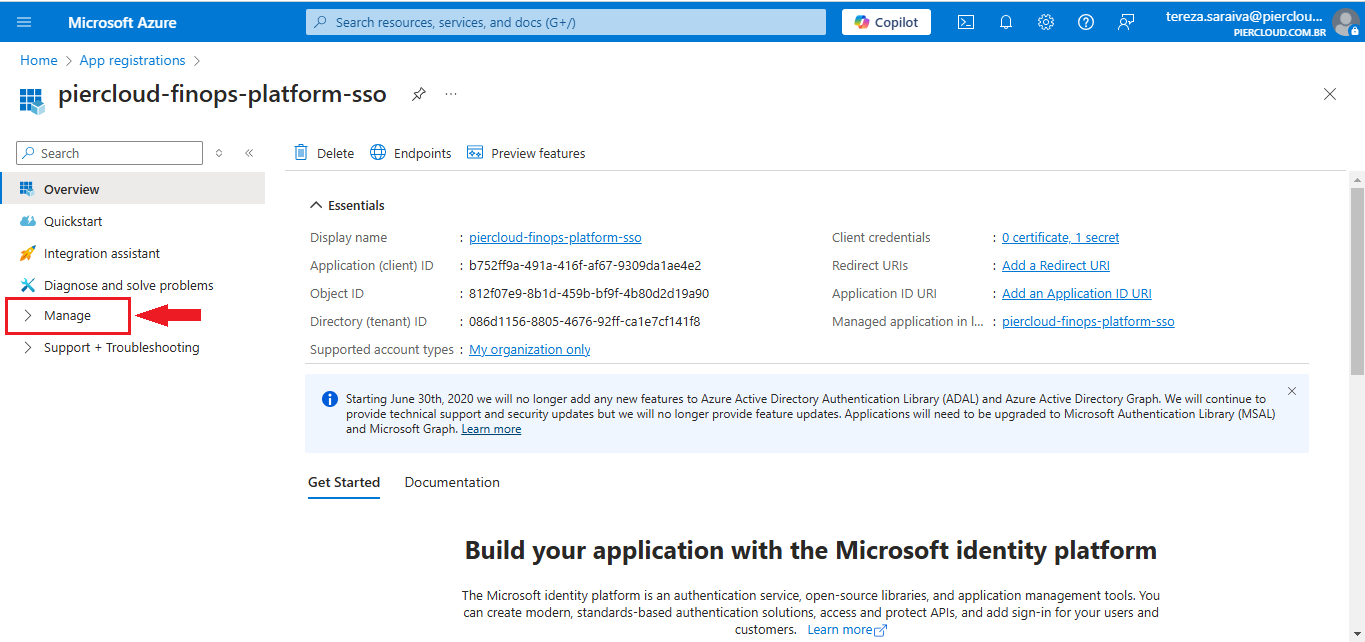Click the global search resources field
Image resolution: width=1365 pixels, height=642 pixels.
pos(566,22)
